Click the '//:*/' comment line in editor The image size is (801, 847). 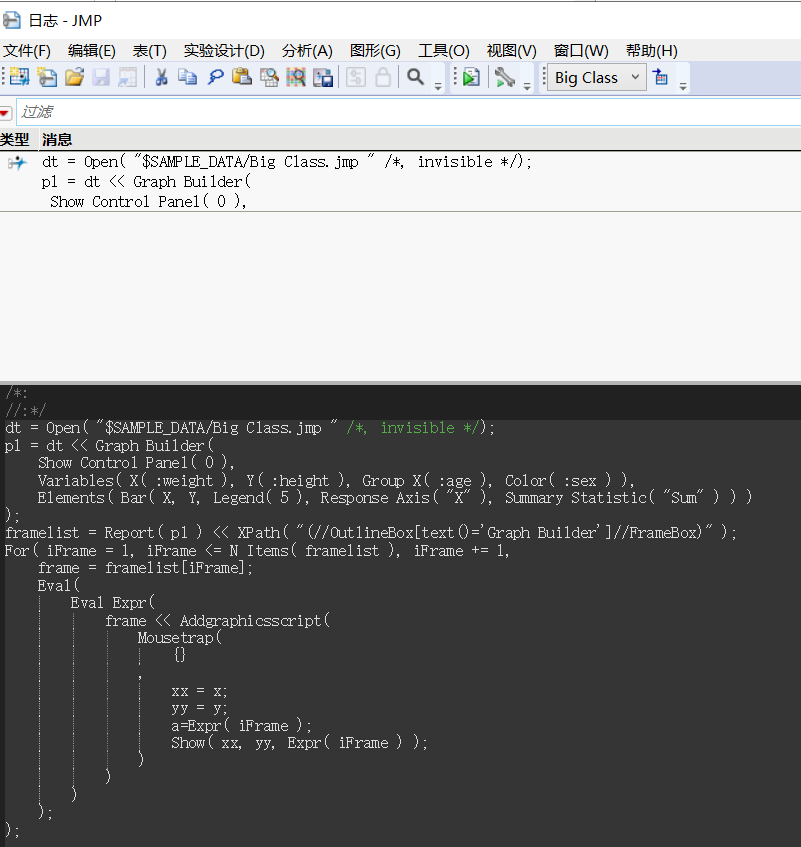point(25,411)
